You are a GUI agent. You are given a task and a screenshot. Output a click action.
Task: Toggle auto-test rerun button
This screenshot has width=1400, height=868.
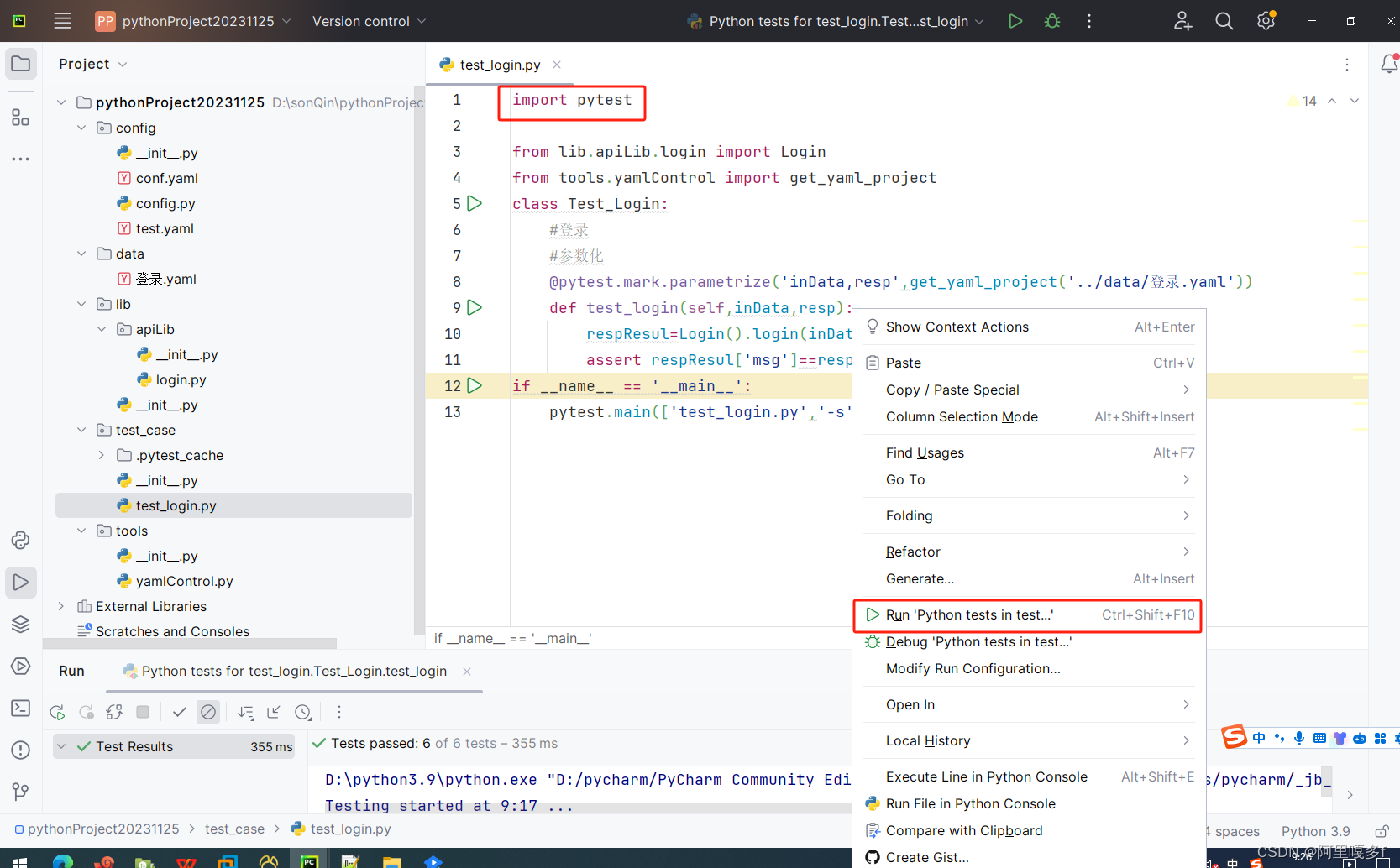pyautogui.click(x=114, y=712)
